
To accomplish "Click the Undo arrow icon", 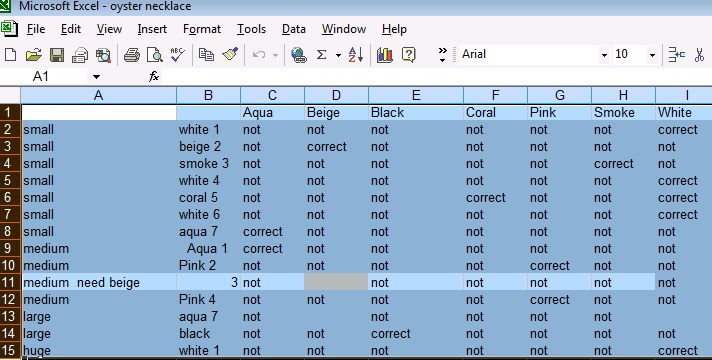I will (x=259, y=55).
